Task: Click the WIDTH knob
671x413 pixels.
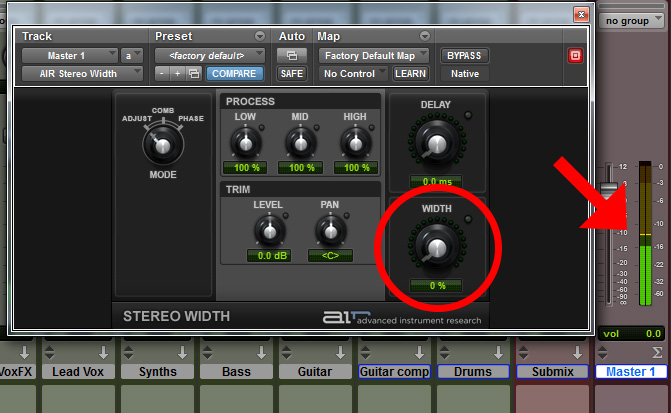Action: pyautogui.click(x=435, y=245)
